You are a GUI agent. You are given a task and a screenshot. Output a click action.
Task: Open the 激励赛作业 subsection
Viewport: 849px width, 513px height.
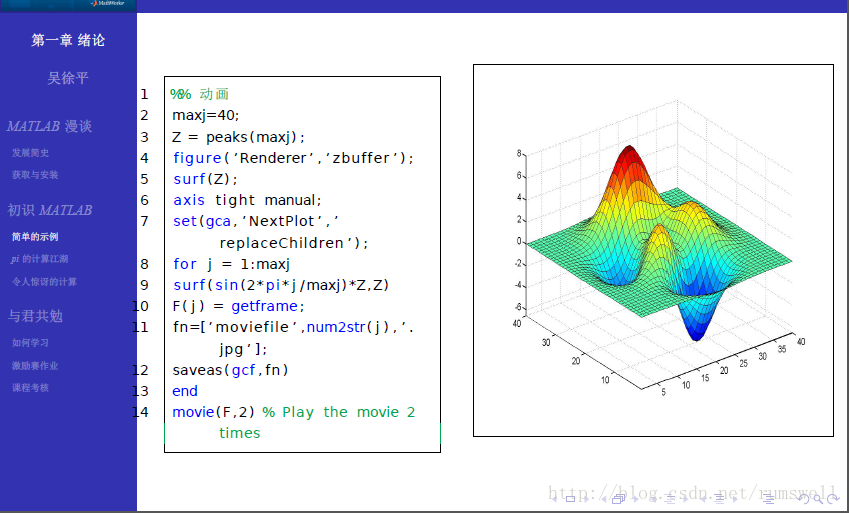click(35, 366)
